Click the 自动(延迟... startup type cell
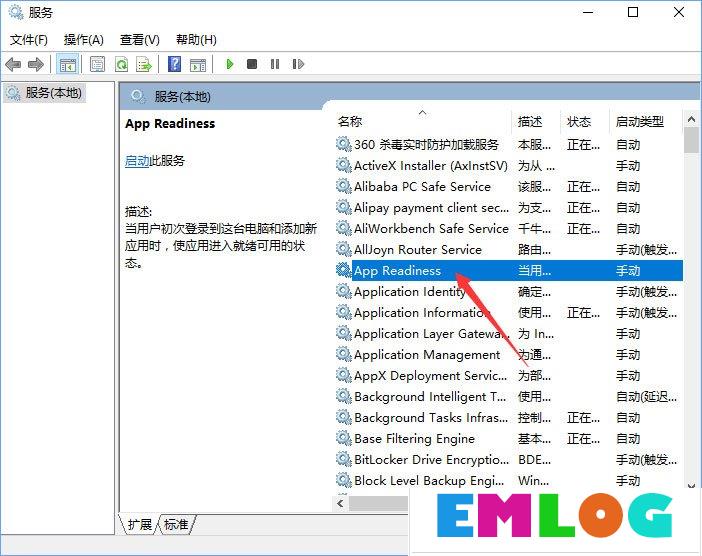This screenshot has width=702, height=556. pos(646,397)
